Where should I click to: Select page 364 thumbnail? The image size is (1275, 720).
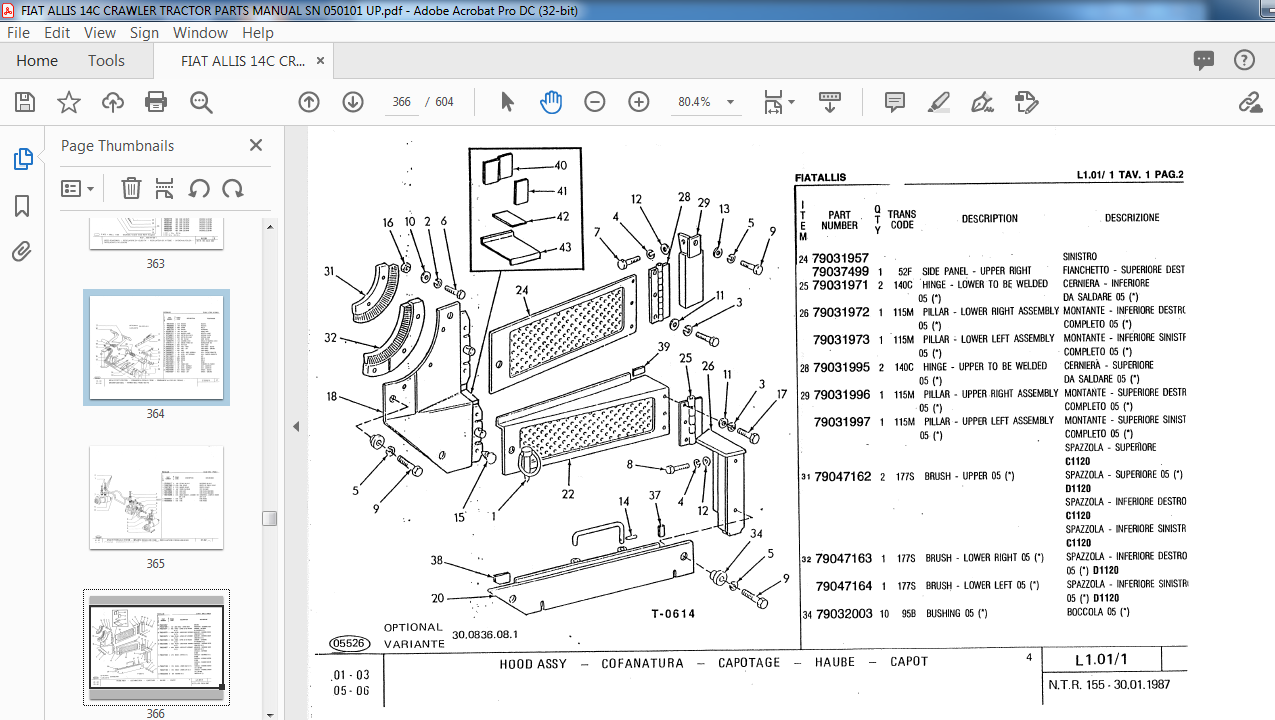coord(156,348)
